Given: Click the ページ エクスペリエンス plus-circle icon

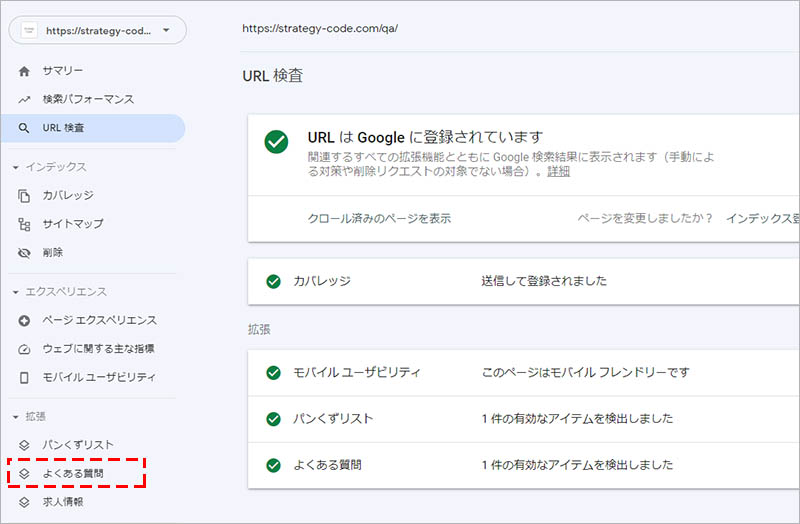Looking at the screenshot, I should coord(24,320).
